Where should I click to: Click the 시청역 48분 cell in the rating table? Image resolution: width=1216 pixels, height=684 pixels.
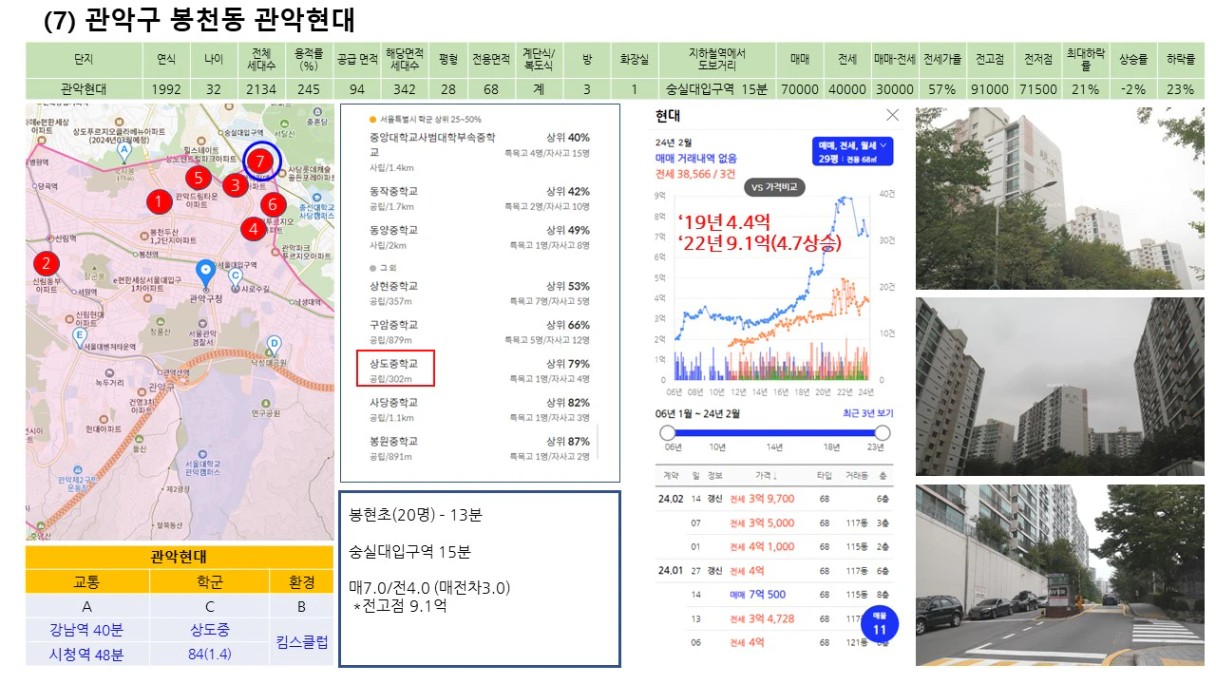(x=87, y=656)
